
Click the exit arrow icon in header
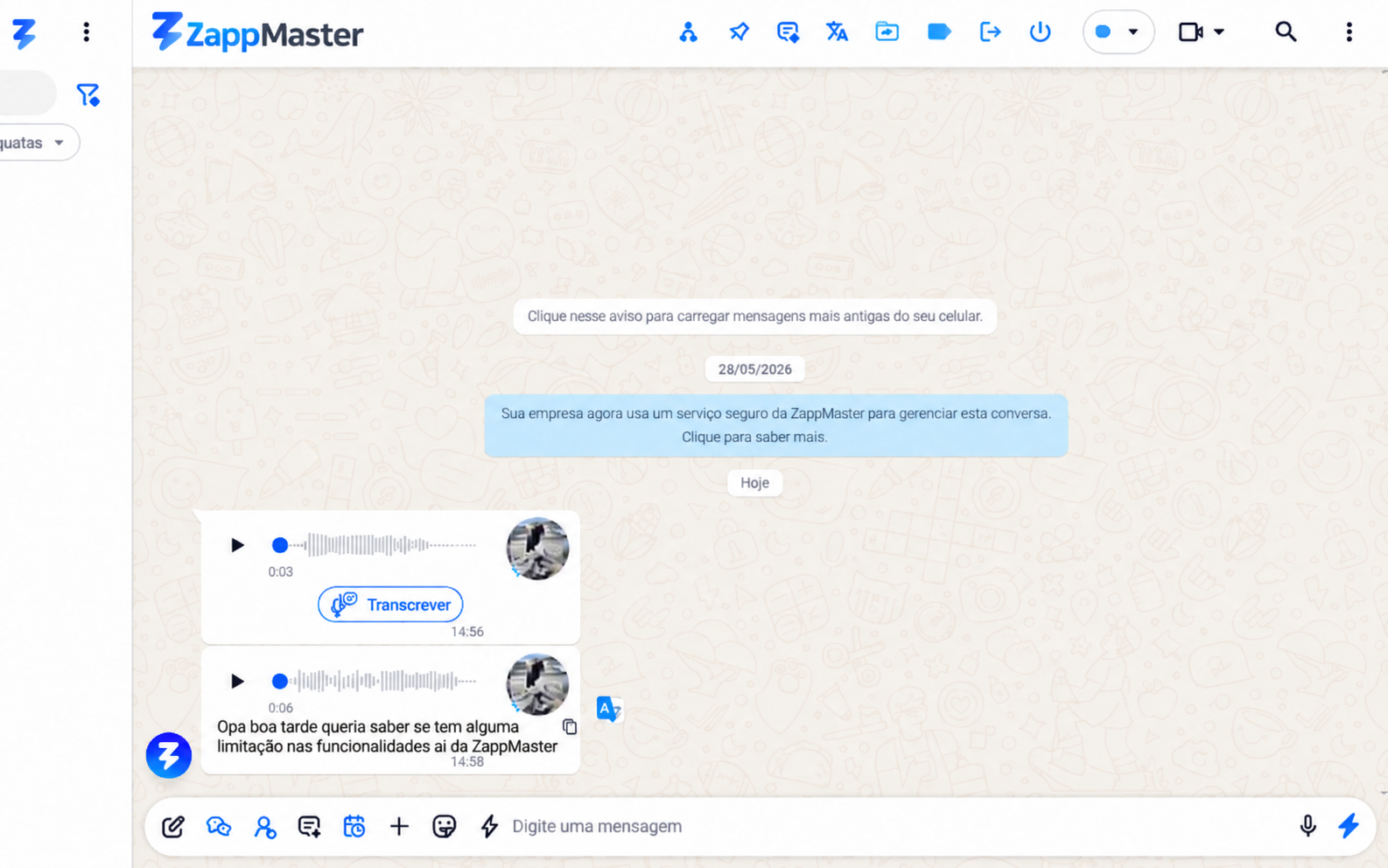[x=990, y=32]
